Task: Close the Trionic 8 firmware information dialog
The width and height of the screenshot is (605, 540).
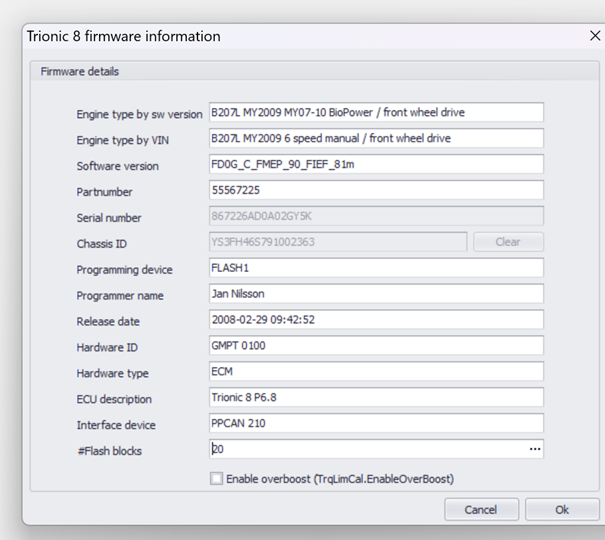Action: [595, 36]
